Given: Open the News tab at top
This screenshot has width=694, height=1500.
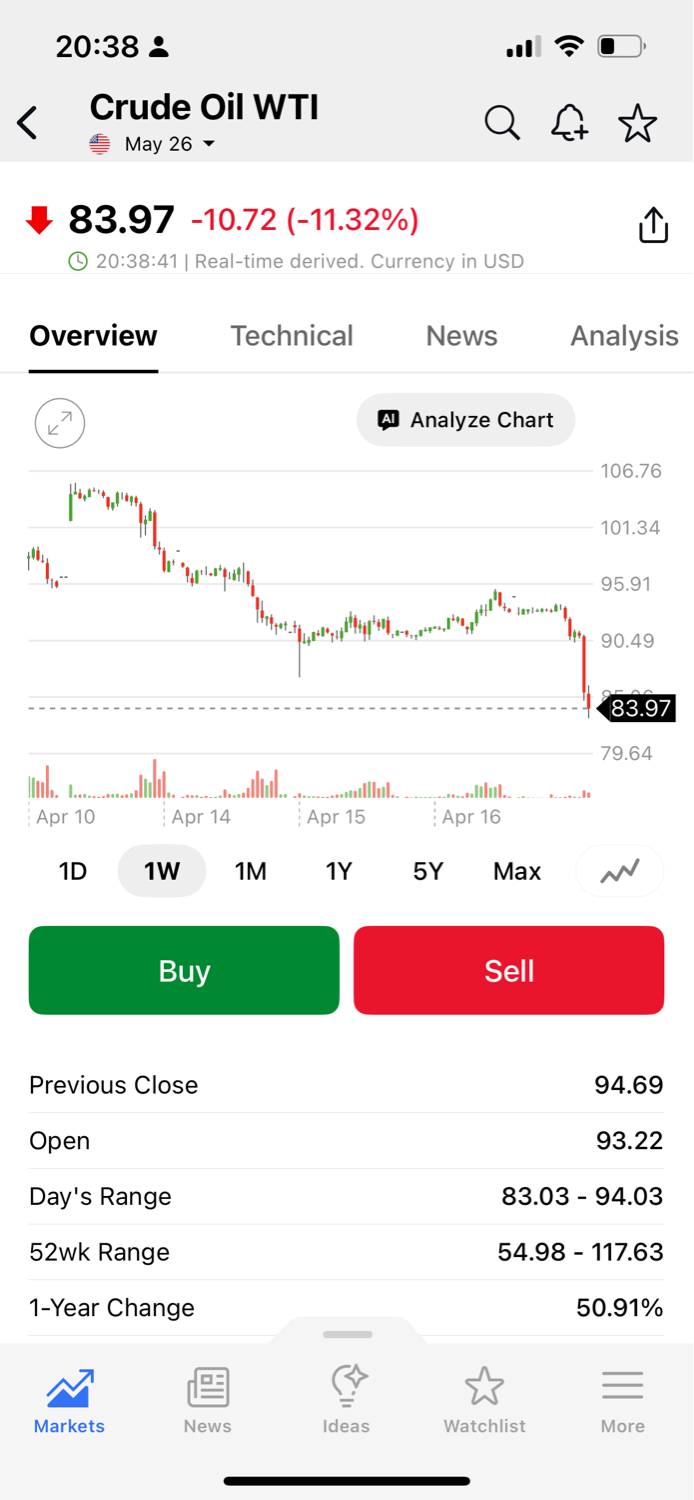Looking at the screenshot, I should (462, 336).
